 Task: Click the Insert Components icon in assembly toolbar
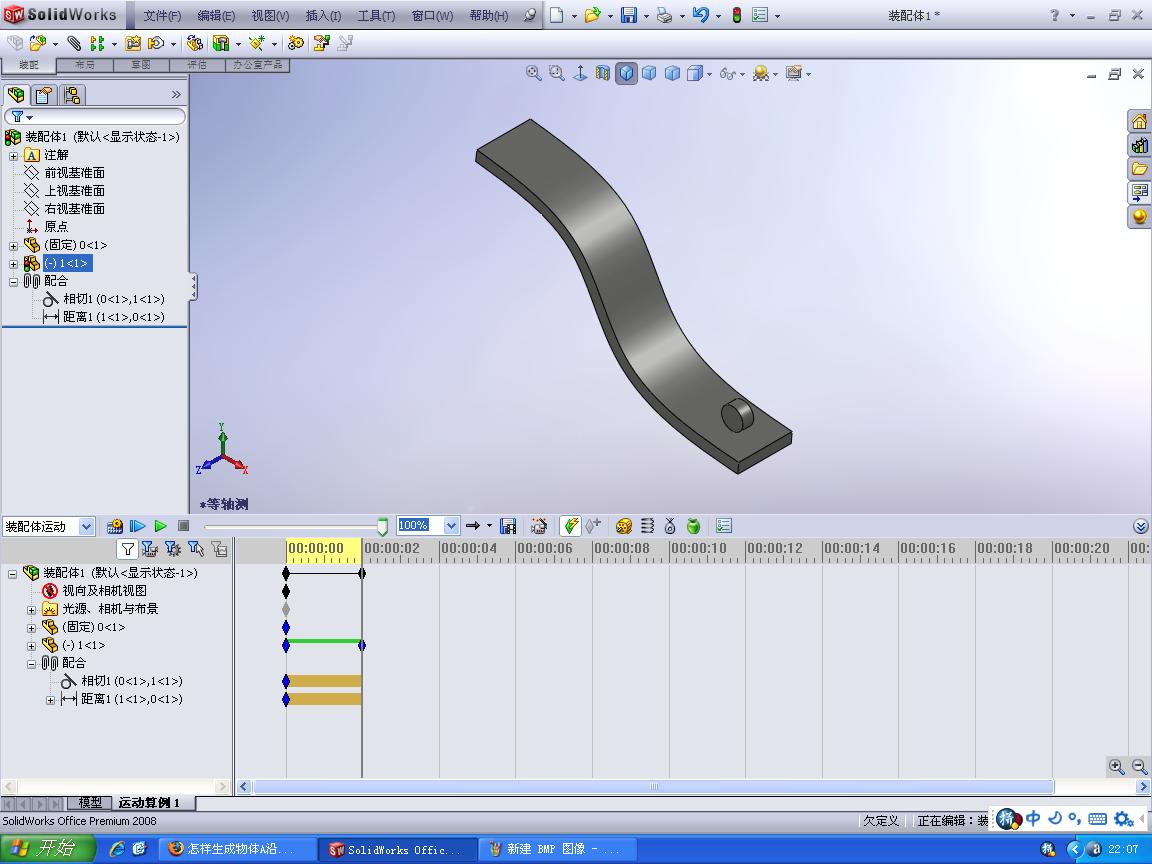click(38, 43)
